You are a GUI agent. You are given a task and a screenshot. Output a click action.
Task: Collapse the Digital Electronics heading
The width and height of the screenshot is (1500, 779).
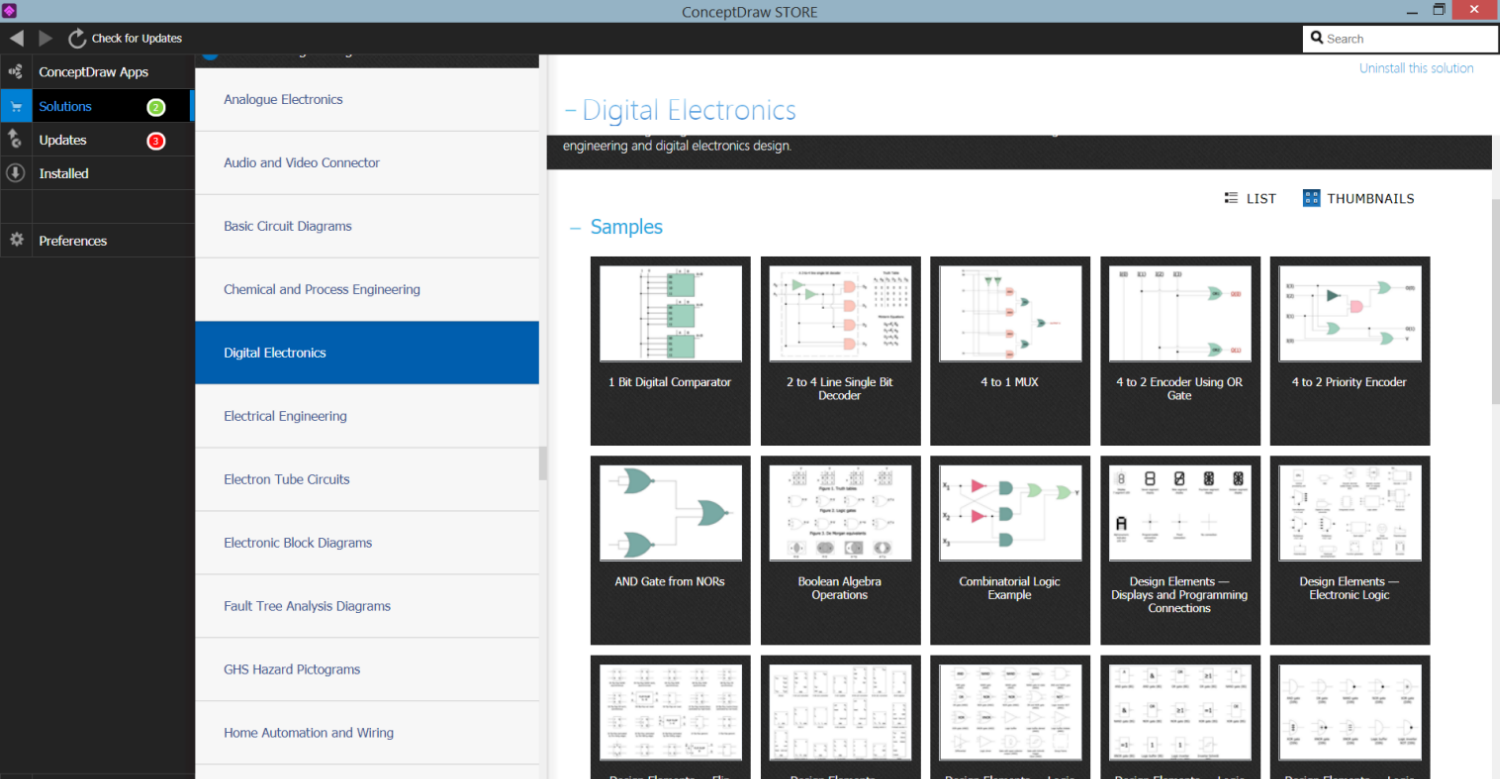[x=571, y=110]
